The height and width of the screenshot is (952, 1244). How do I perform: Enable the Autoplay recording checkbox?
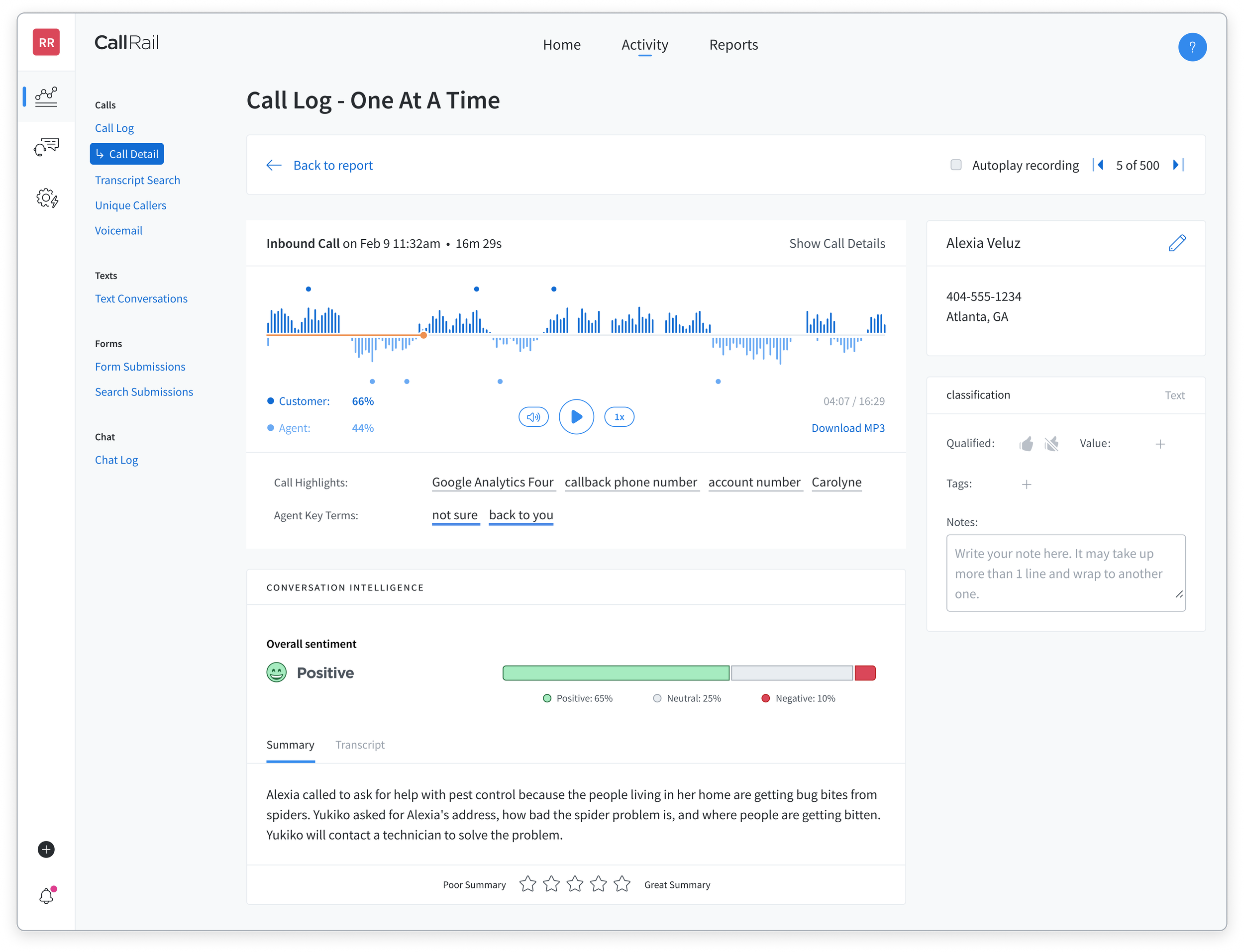coord(955,165)
